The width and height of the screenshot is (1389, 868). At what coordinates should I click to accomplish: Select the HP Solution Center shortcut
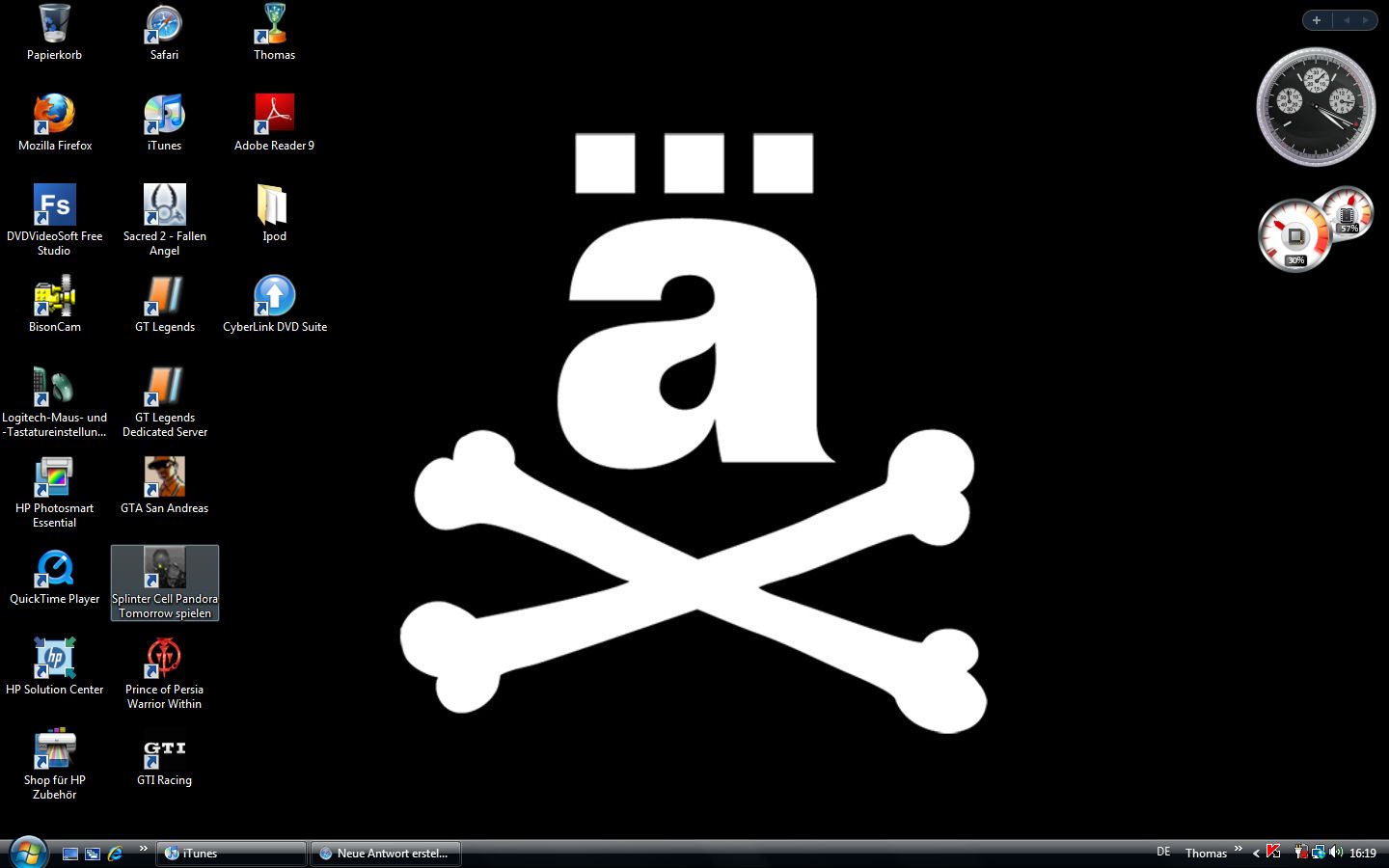click(x=55, y=667)
